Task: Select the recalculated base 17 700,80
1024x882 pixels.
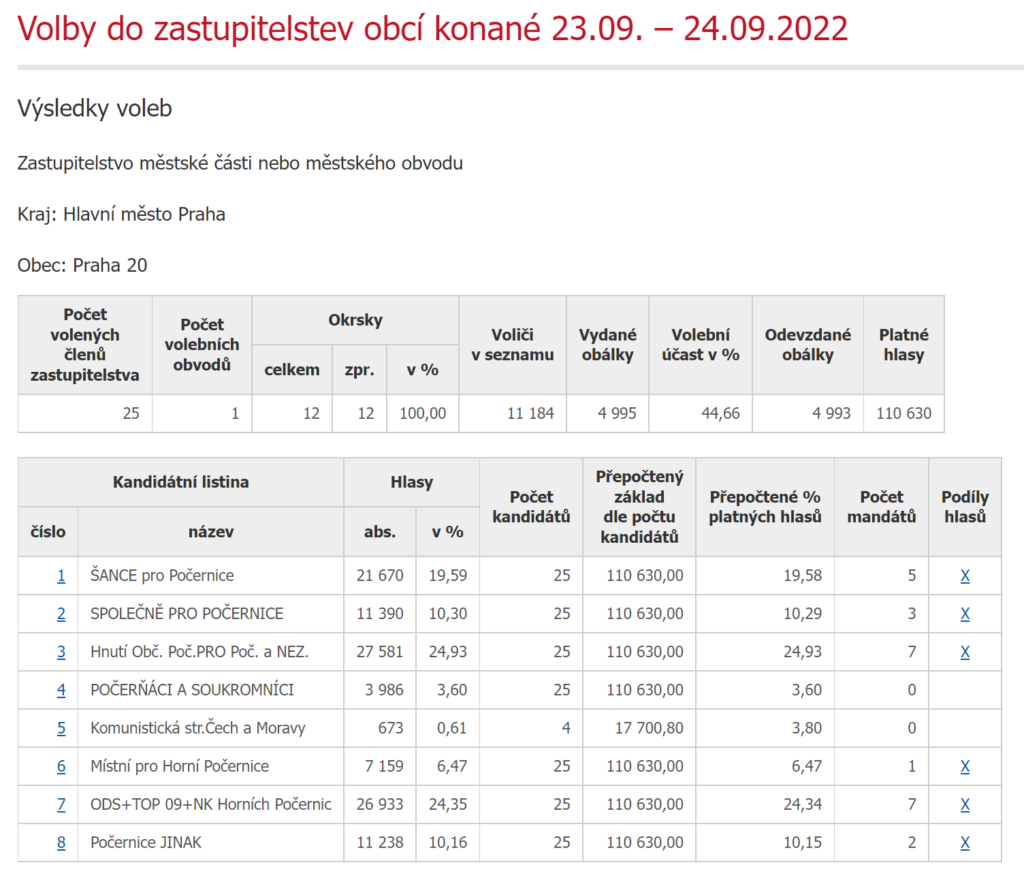Action: [649, 728]
